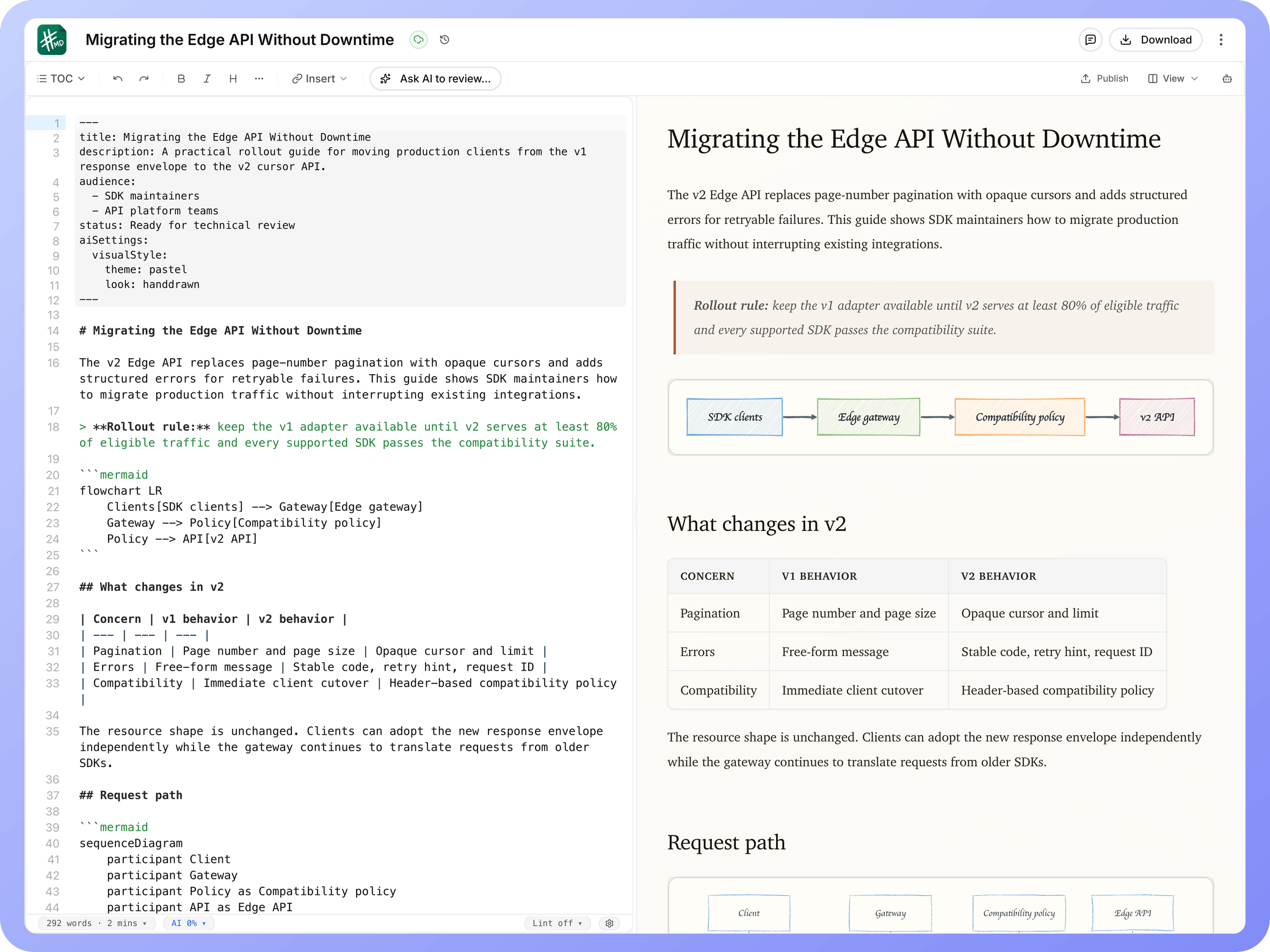
Task: Click the cloud sync status icon
Action: (418, 40)
